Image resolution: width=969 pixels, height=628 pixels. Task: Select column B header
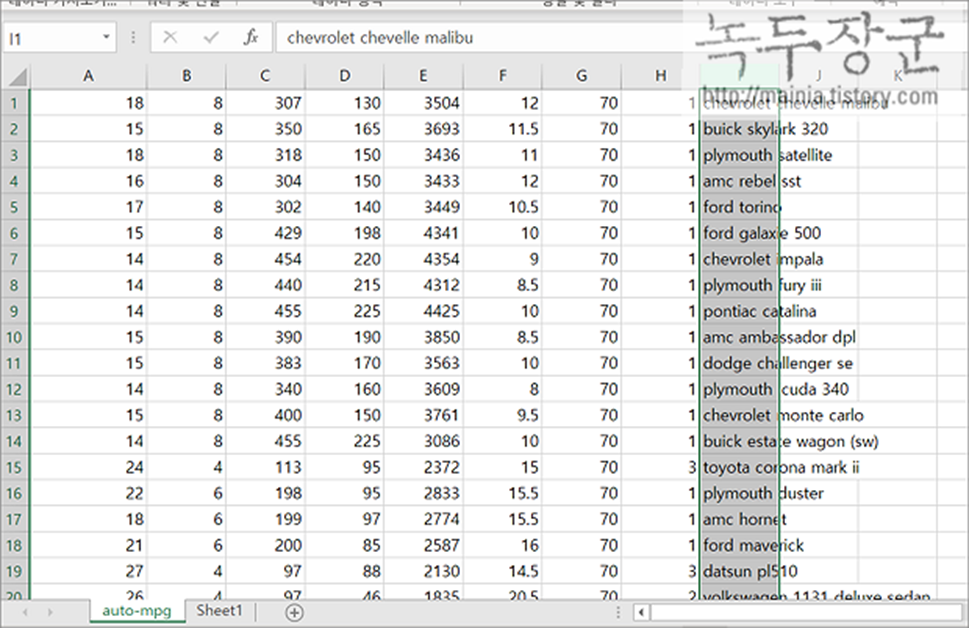pos(186,76)
